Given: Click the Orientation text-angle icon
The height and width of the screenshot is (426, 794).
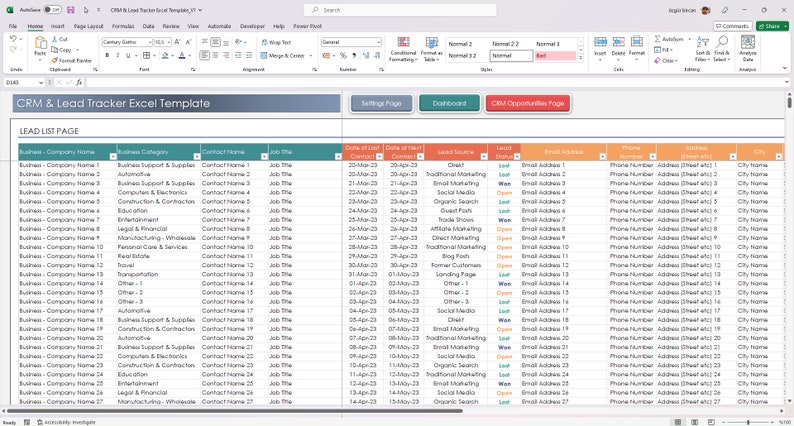Looking at the screenshot, I should [x=239, y=42].
